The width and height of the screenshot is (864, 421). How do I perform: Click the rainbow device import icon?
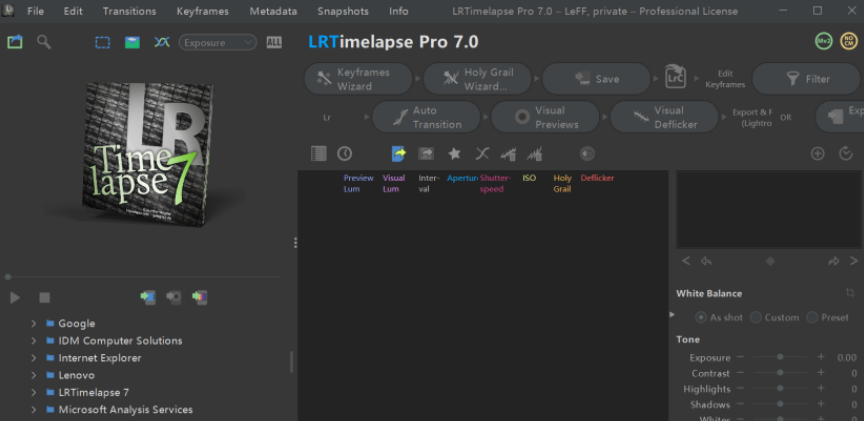click(x=199, y=298)
